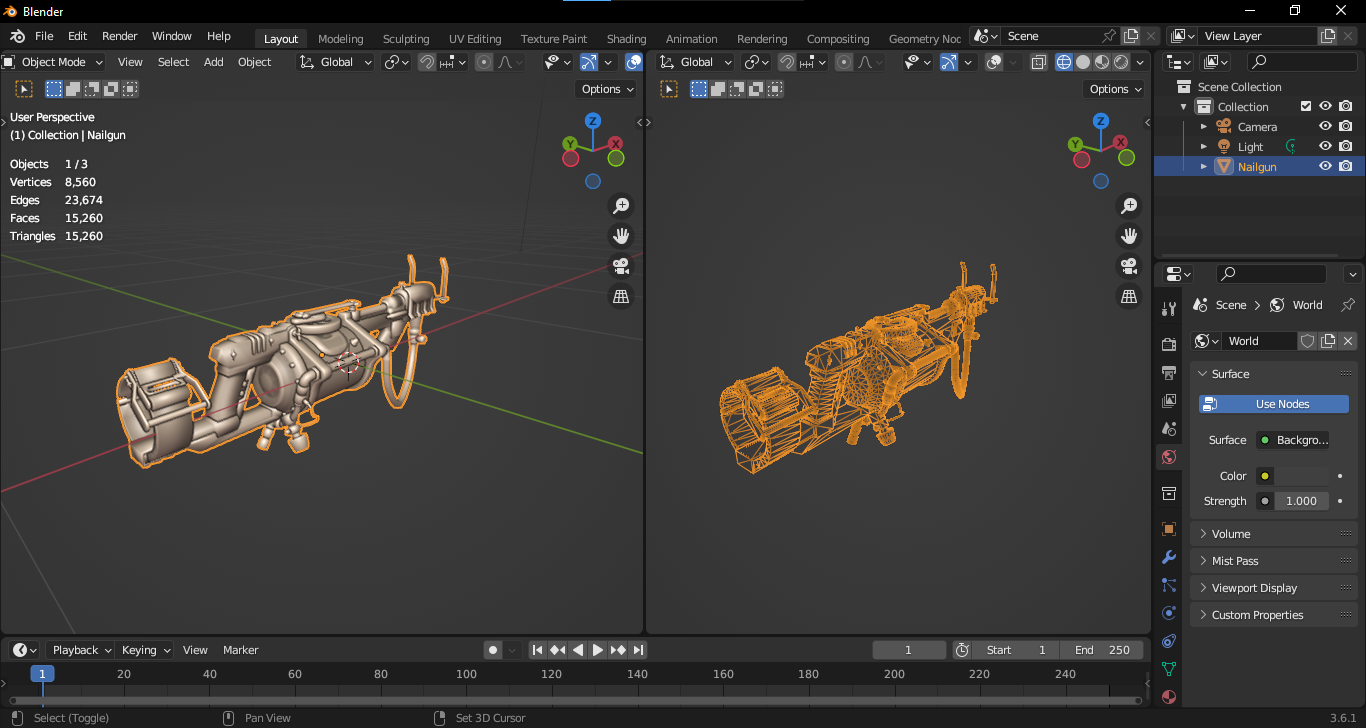Toggle proportional editing in the wireframe viewport
This screenshot has width=1366, height=728.
point(844,62)
